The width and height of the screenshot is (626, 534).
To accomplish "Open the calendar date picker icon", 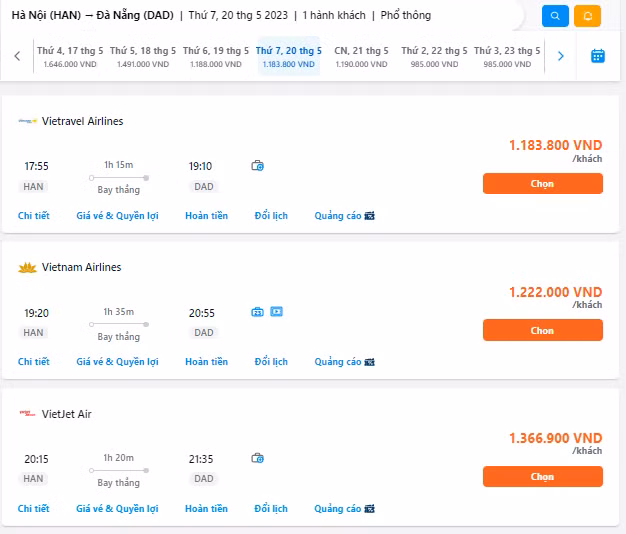I will click(597, 56).
